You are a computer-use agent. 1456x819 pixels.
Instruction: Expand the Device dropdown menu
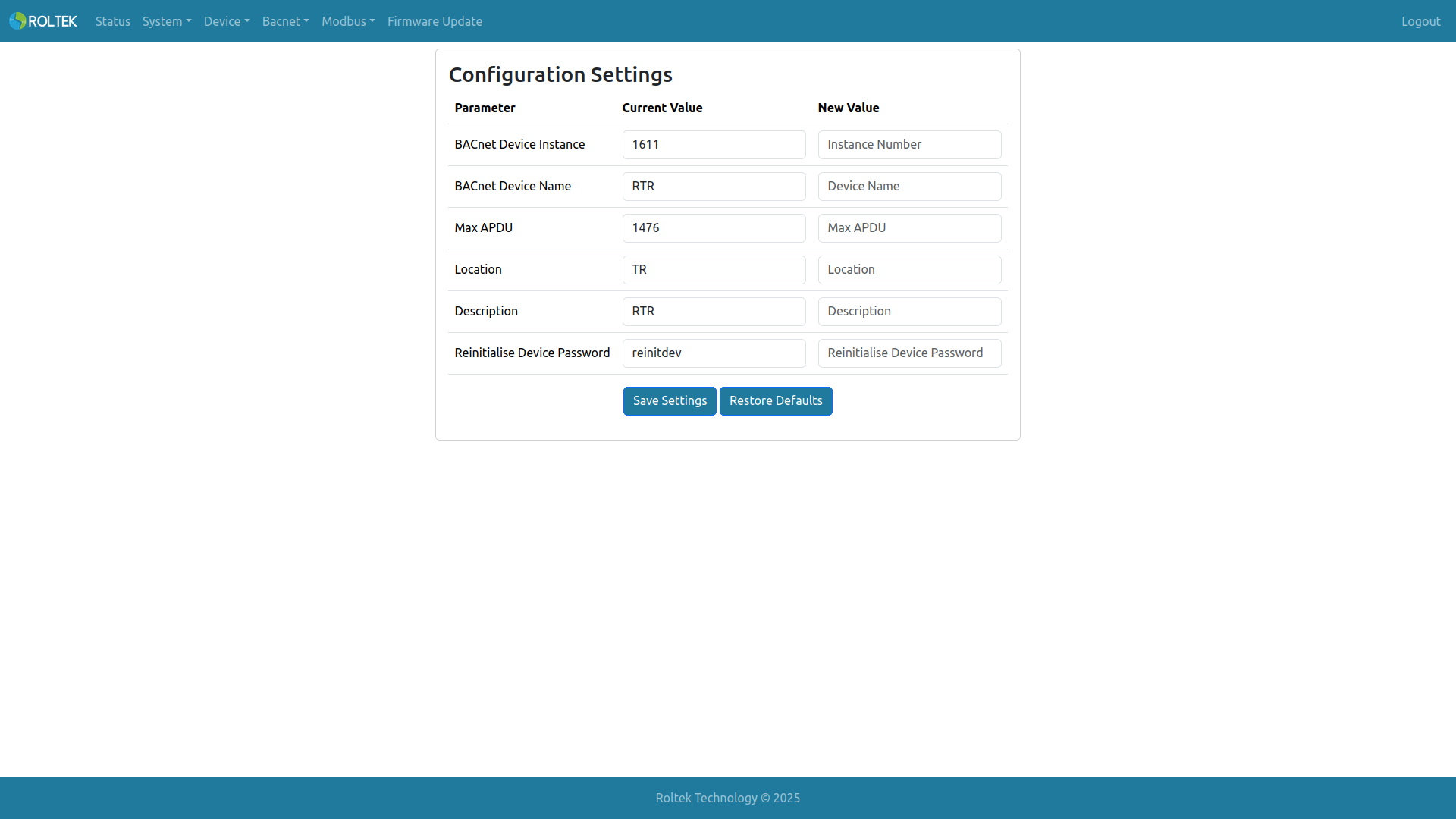(x=227, y=21)
